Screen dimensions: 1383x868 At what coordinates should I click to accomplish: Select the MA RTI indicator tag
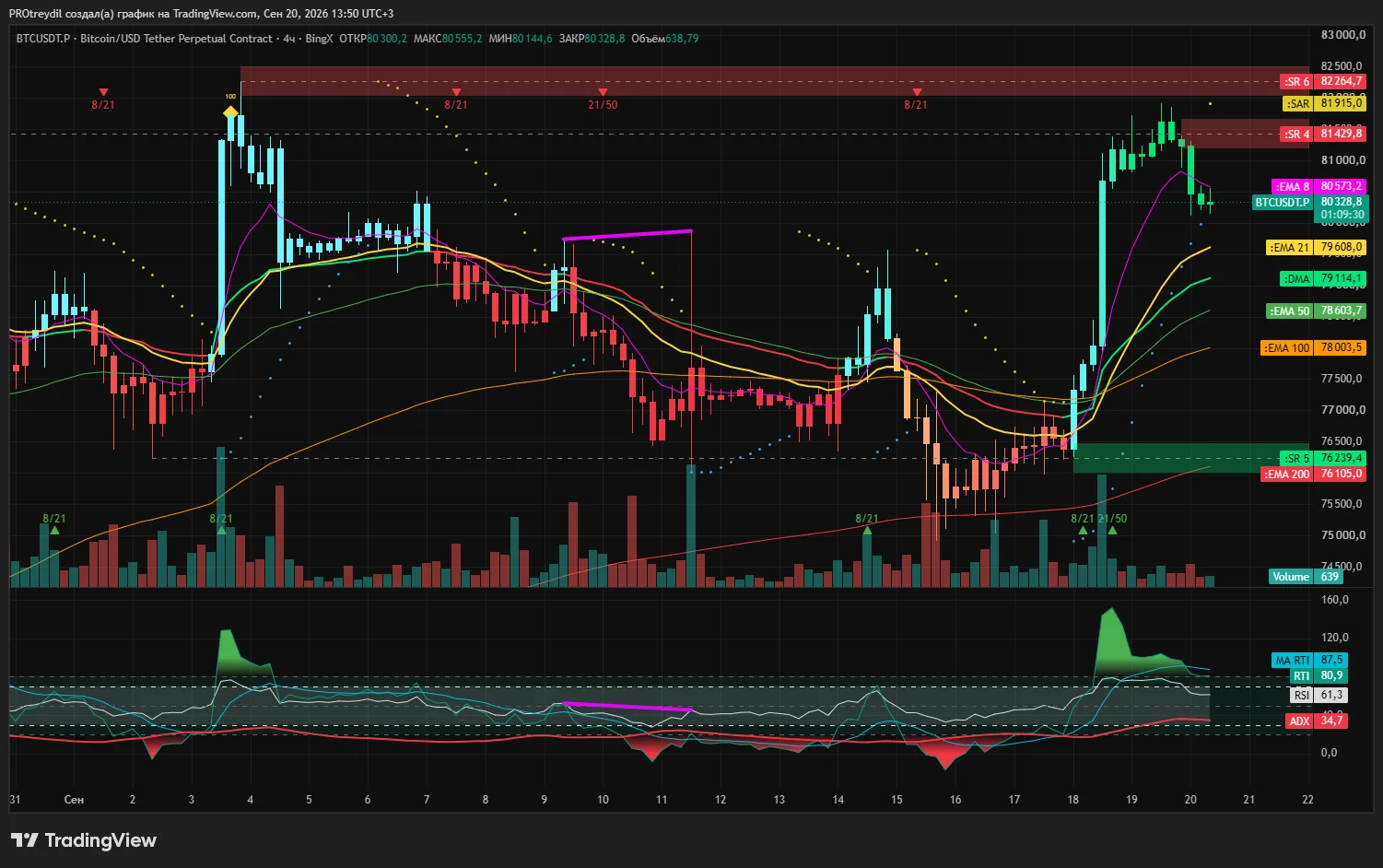(x=1292, y=661)
